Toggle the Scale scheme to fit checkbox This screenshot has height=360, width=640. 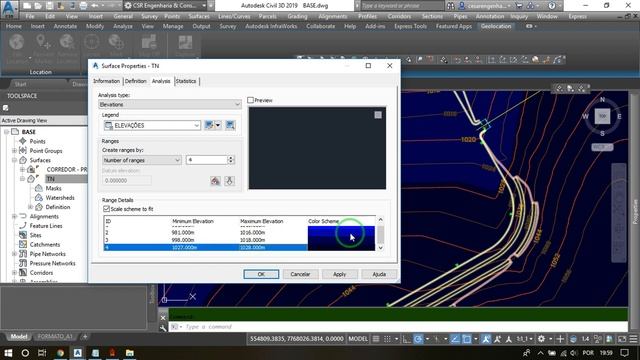click(x=107, y=209)
